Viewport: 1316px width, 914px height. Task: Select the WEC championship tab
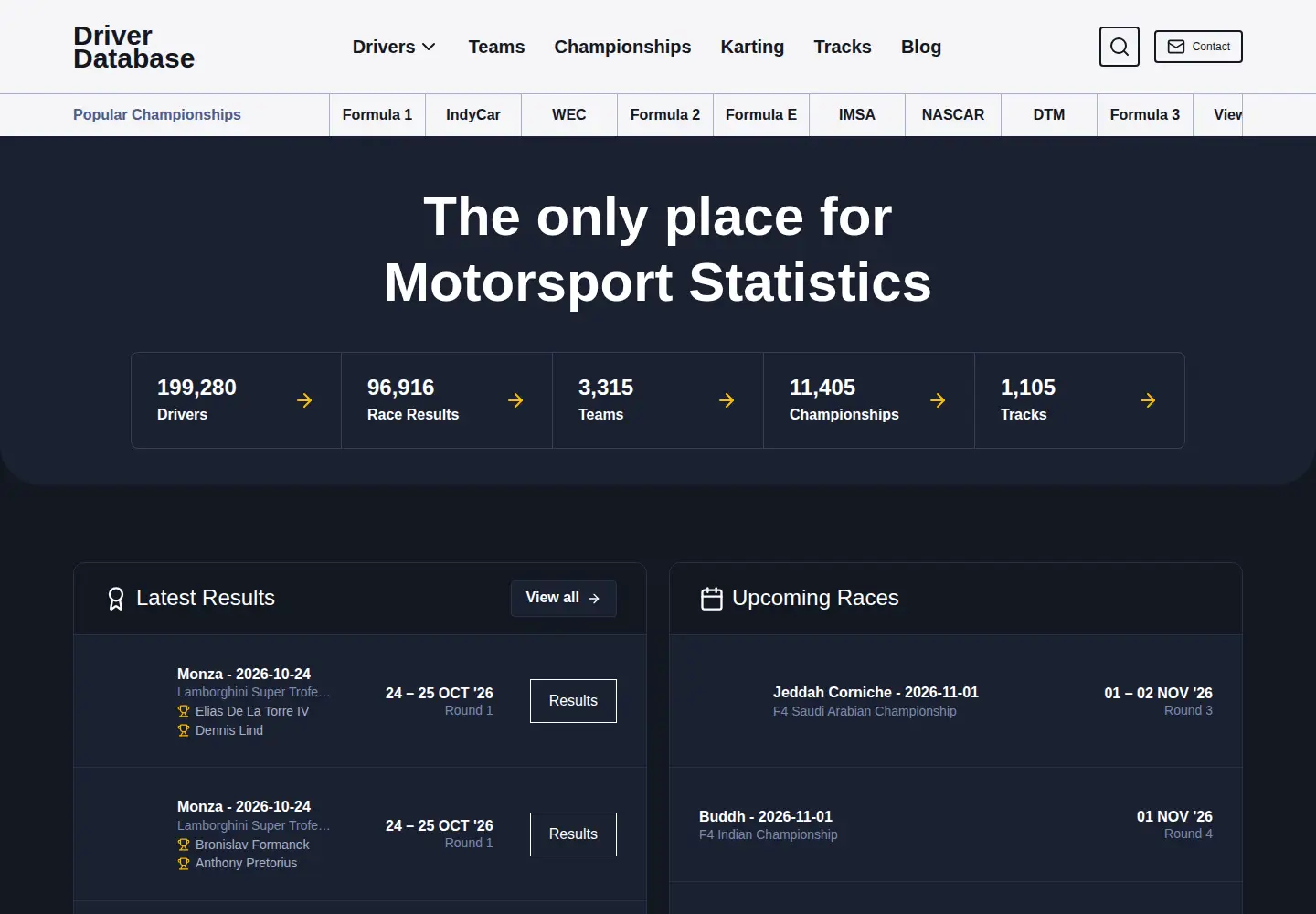tap(569, 115)
